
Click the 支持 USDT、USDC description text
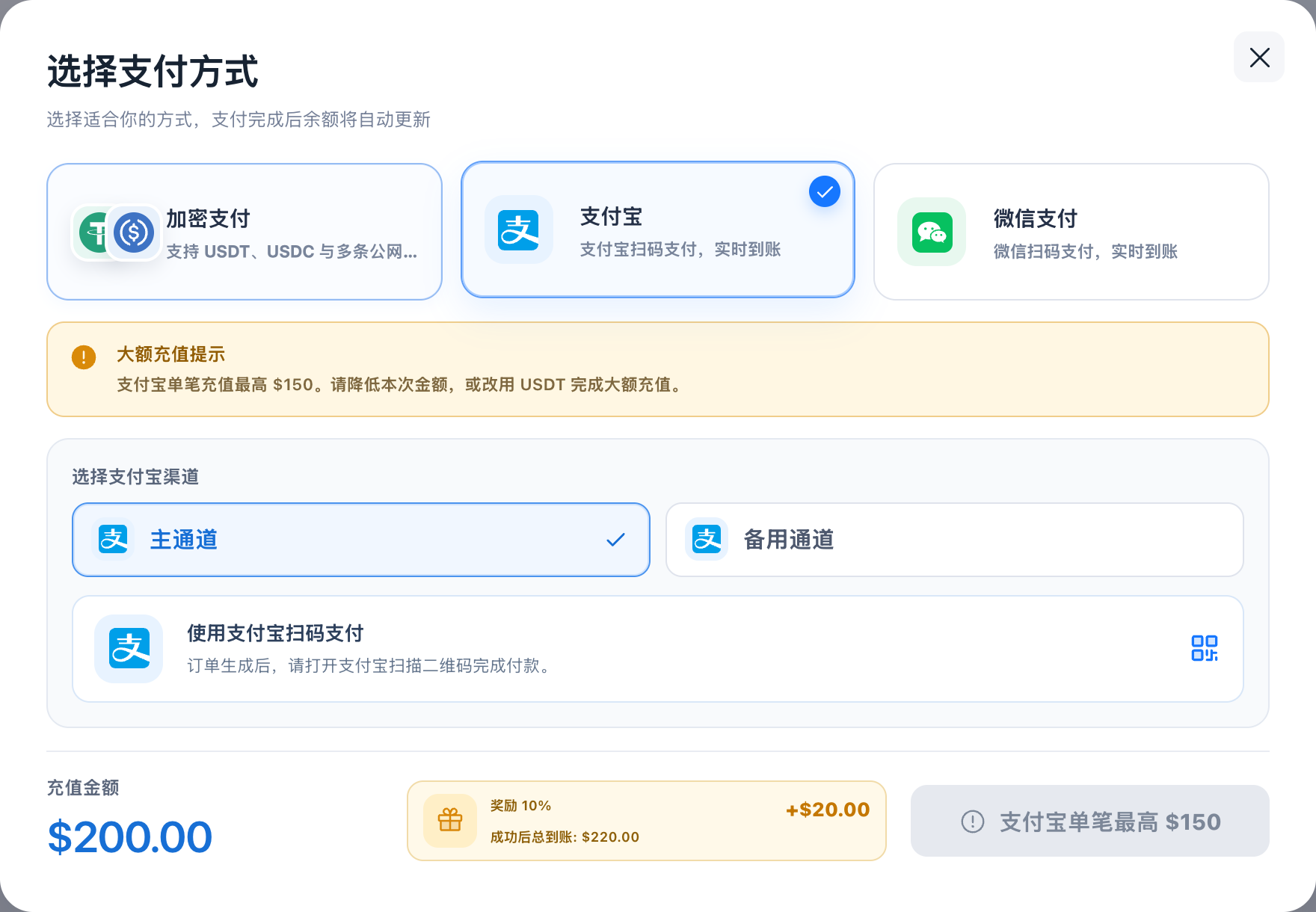(292, 252)
